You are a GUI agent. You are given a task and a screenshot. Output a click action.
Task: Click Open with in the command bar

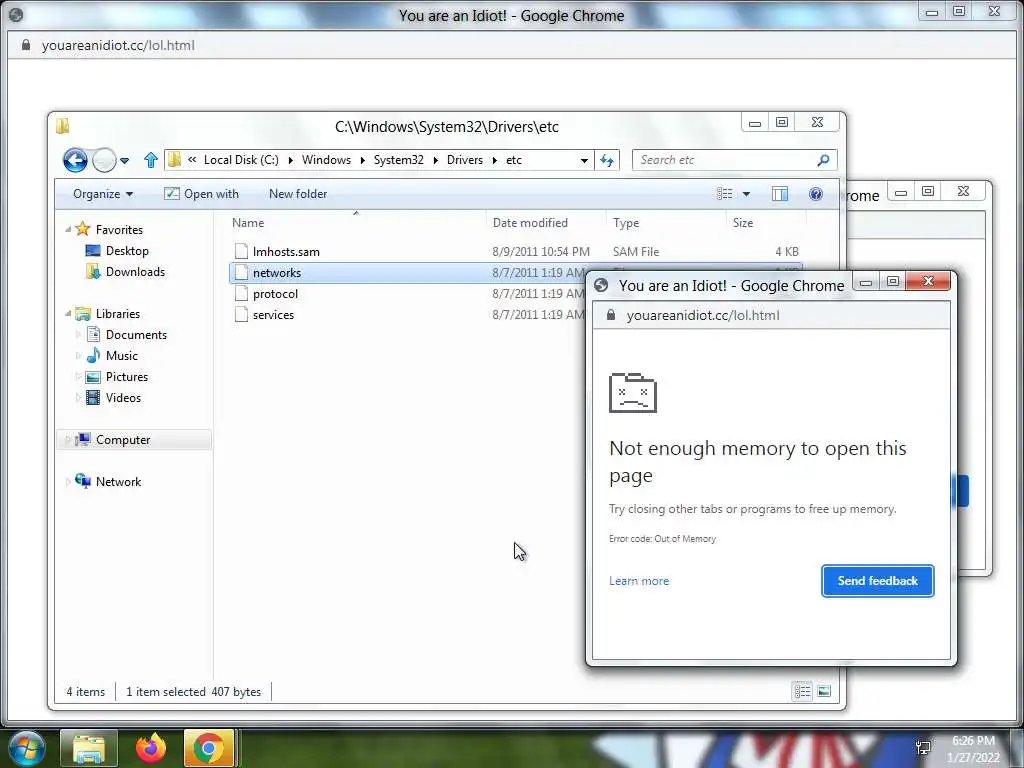click(x=201, y=194)
